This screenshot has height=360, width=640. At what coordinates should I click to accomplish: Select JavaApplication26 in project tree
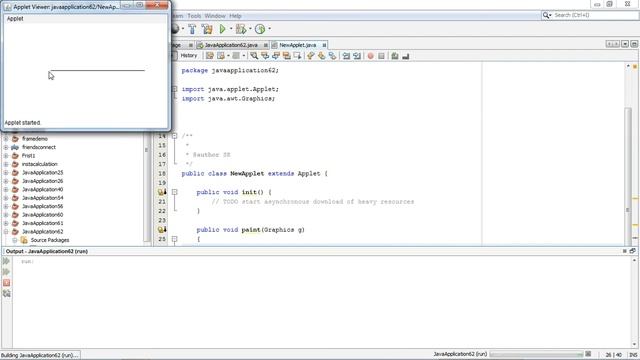click(42, 181)
